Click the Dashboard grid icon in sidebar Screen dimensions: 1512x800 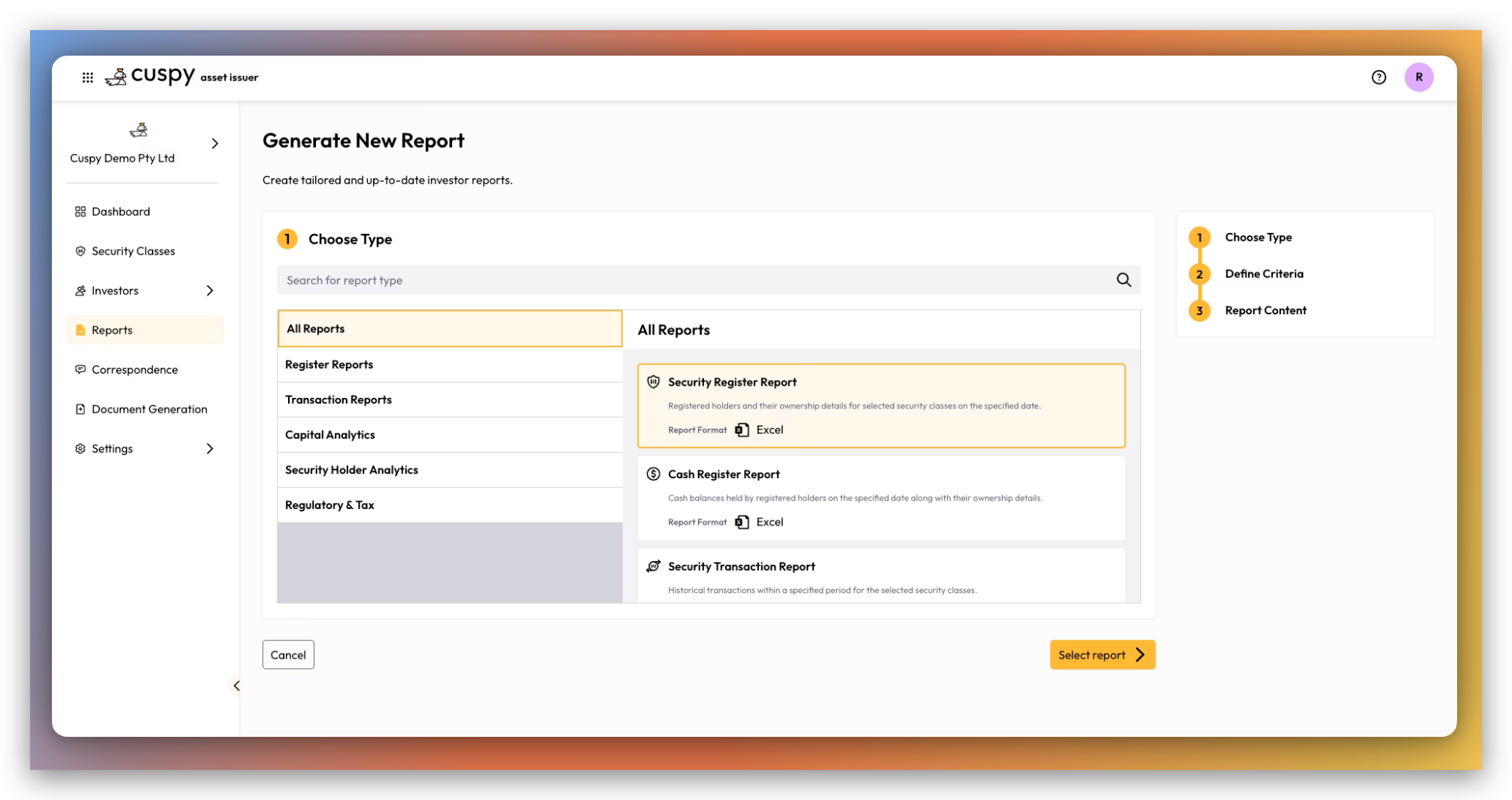[x=80, y=212]
